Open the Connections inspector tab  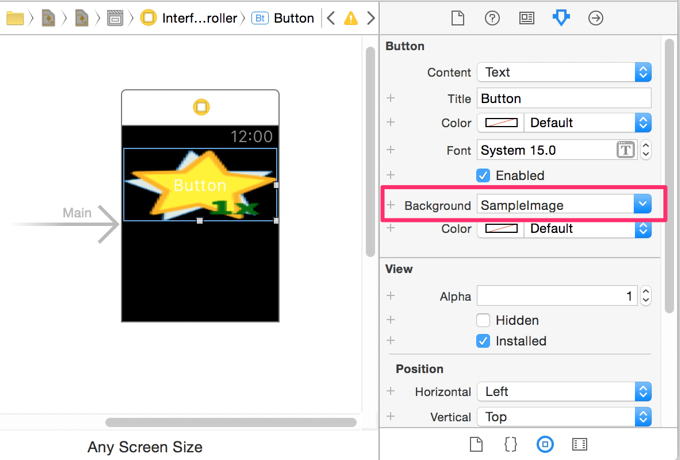(595, 18)
